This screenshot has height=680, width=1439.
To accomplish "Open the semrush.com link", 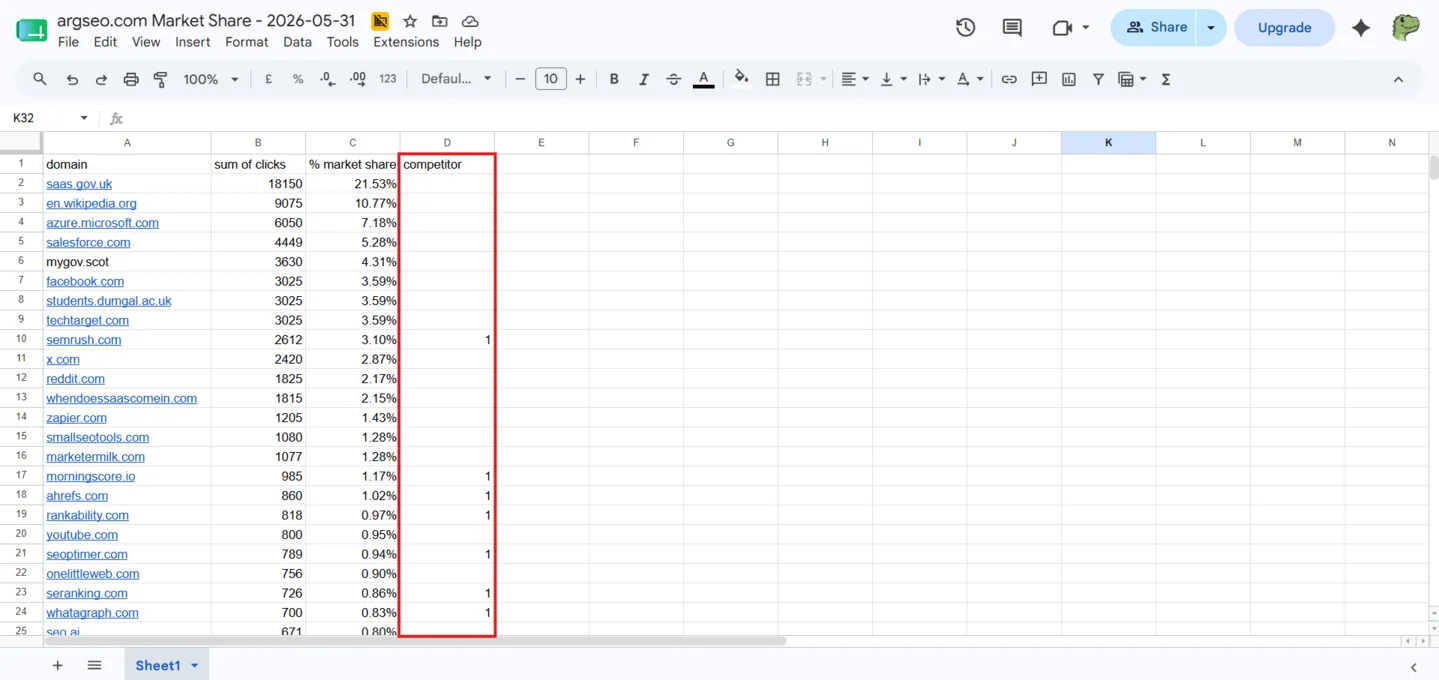I will click(x=84, y=340).
